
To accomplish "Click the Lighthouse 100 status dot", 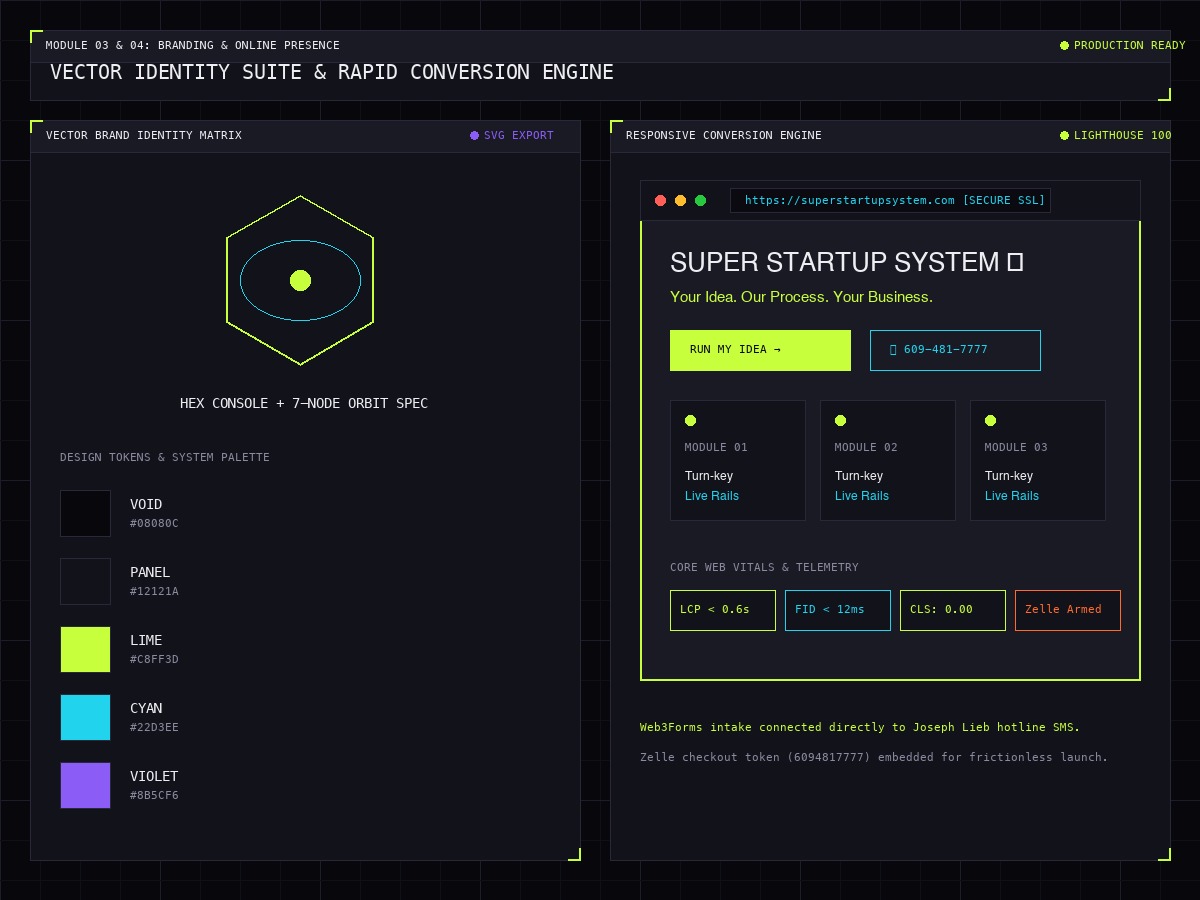I will coord(1064,135).
